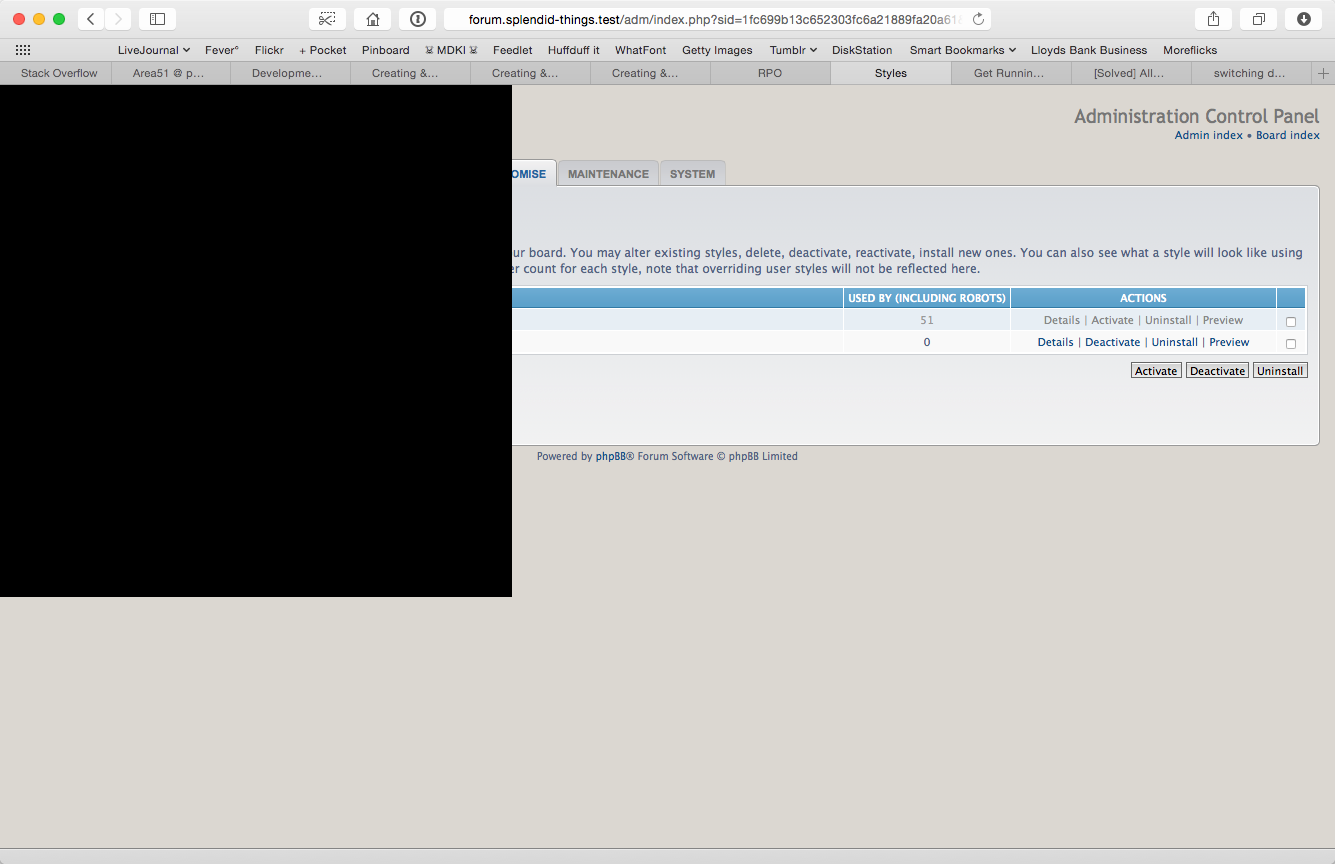This screenshot has width=1335, height=864.
Task: Open the Downloads icon
Action: click(x=1303, y=19)
